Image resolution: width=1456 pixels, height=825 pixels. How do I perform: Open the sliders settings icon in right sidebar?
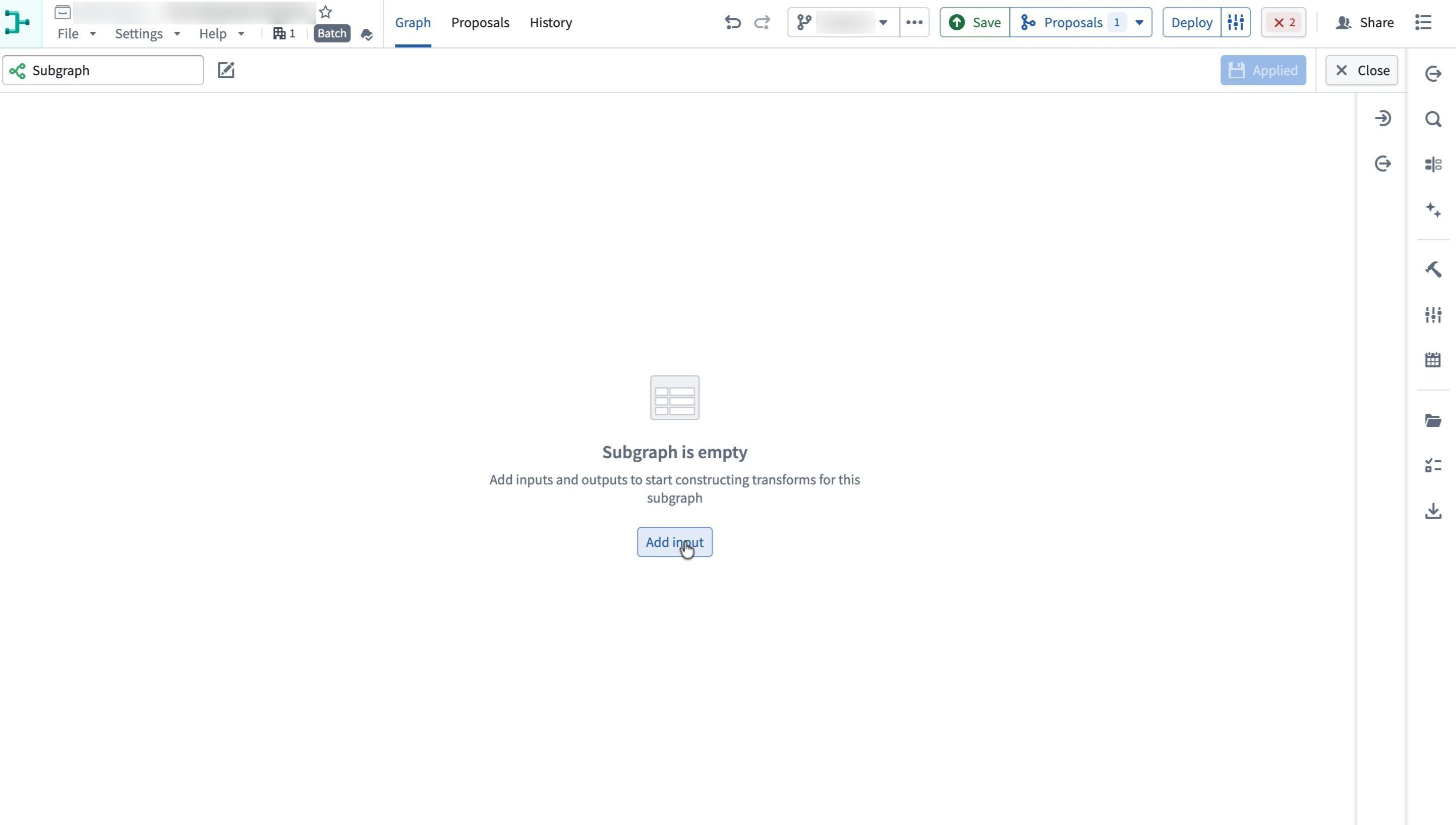(1433, 314)
